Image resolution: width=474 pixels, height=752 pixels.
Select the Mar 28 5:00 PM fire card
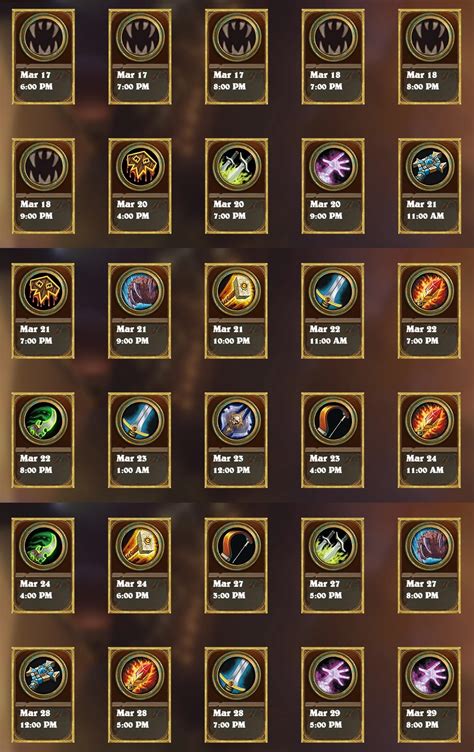click(x=140, y=695)
